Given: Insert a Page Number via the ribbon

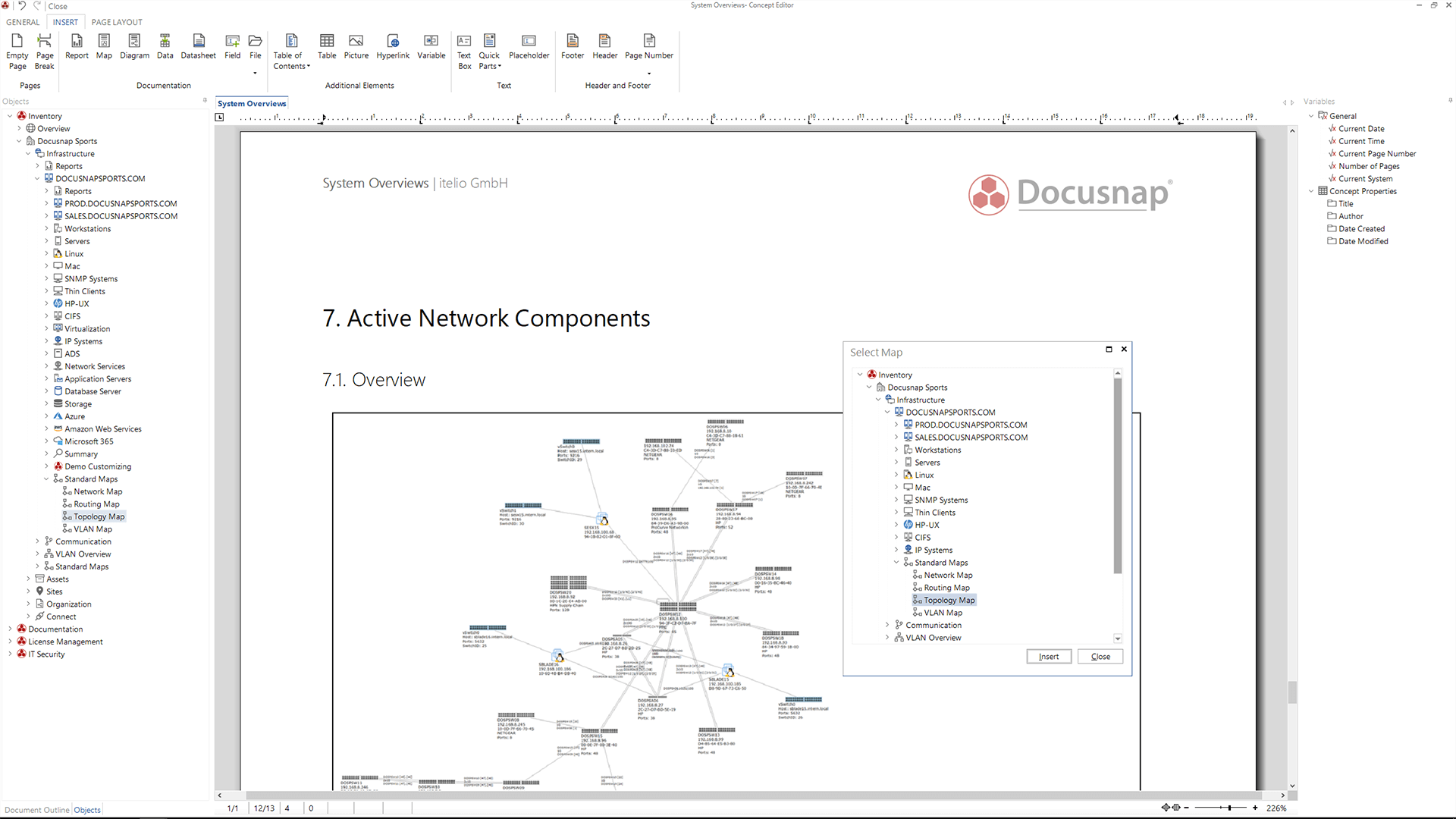Looking at the screenshot, I should click(x=648, y=49).
